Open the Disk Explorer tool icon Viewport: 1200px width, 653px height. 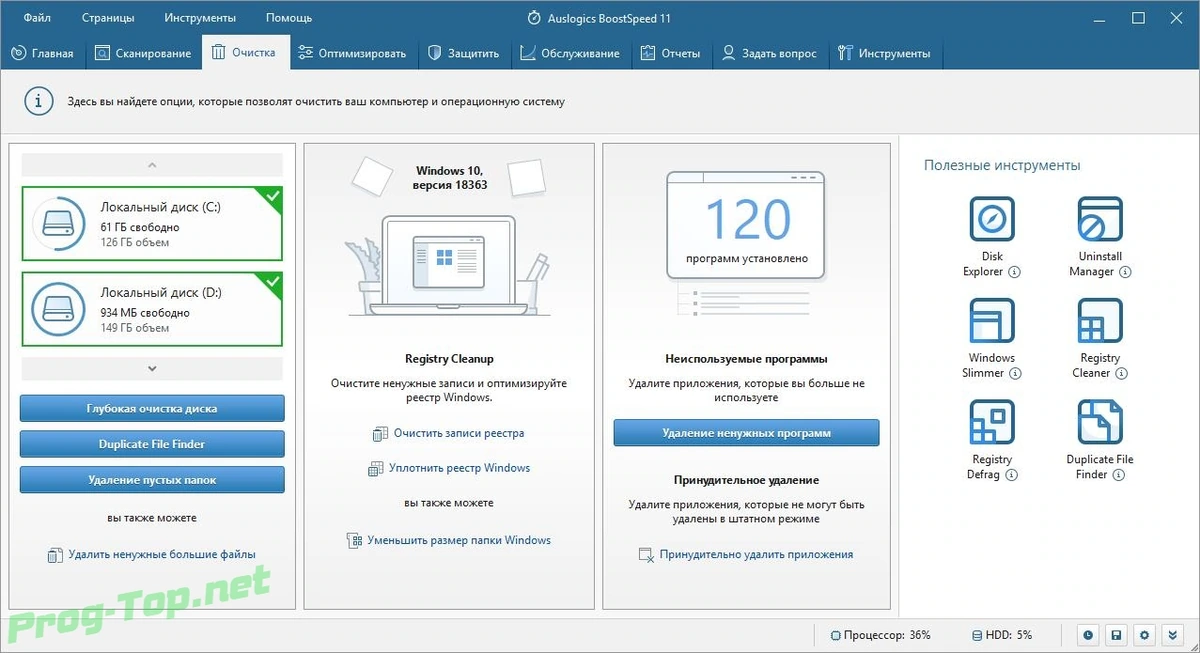[992, 219]
